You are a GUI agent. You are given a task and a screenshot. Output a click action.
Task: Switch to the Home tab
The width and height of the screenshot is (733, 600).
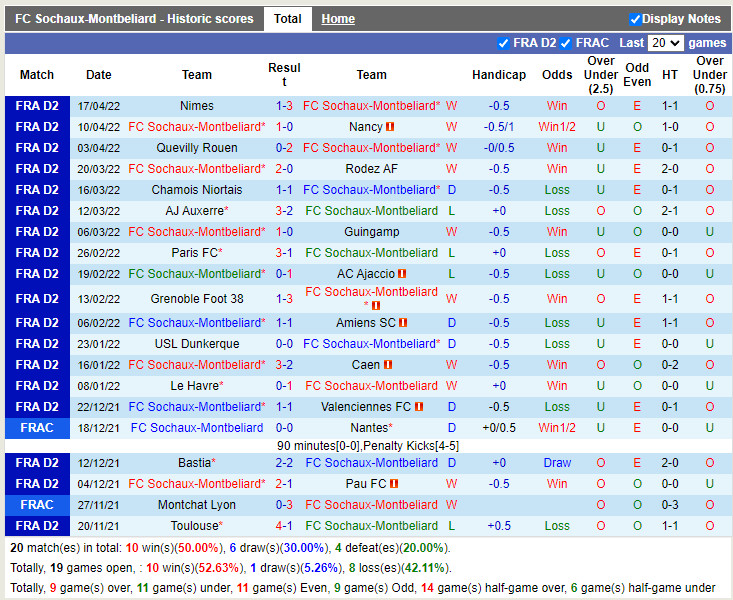click(x=338, y=19)
